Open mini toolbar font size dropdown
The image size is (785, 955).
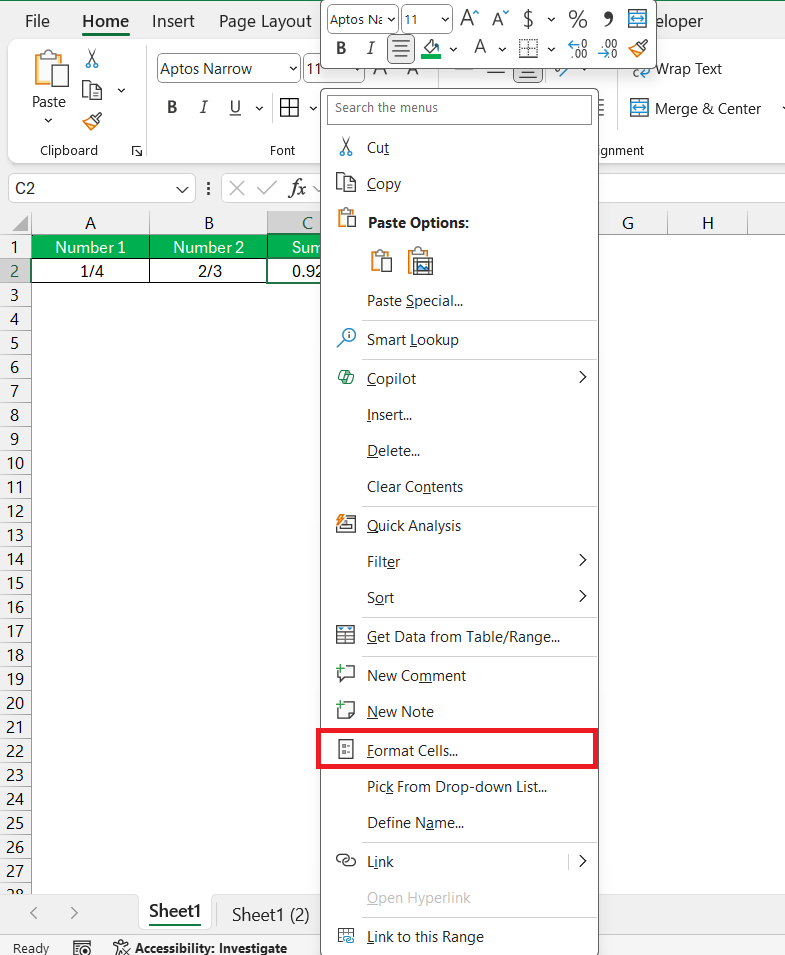point(445,19)
